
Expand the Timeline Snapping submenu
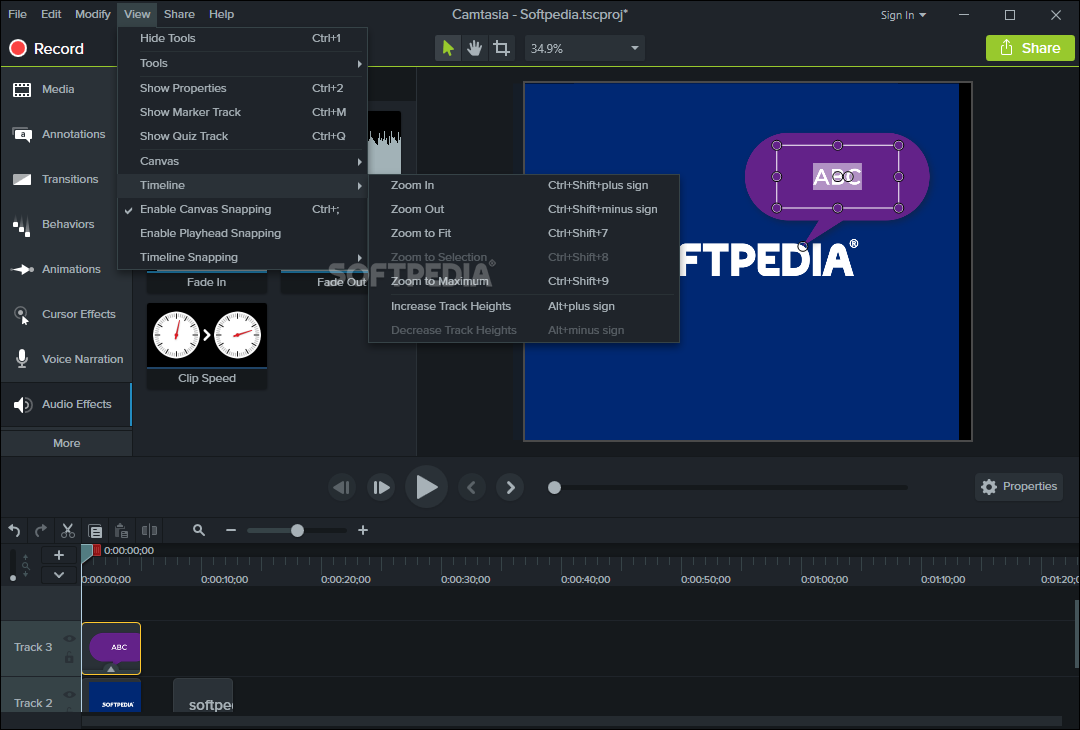point(242,258)
